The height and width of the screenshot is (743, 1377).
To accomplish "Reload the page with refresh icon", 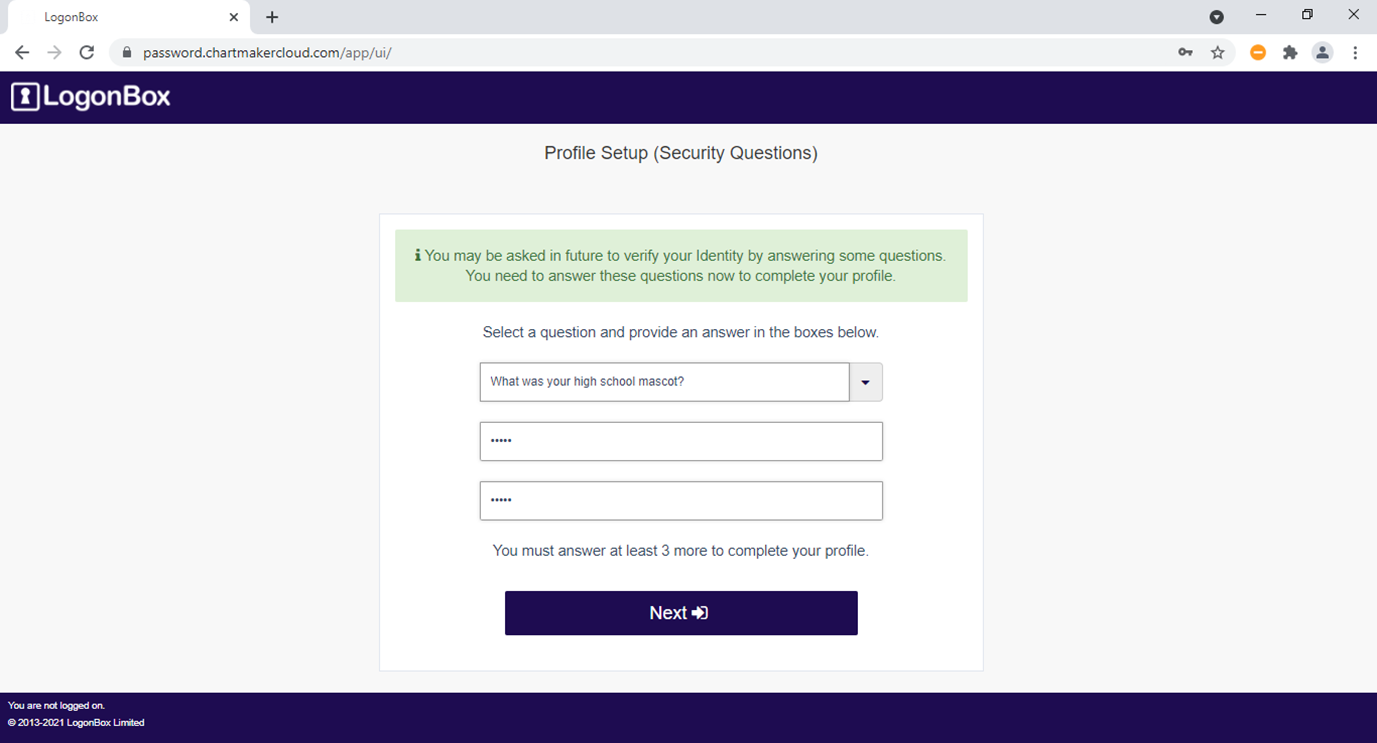I will [x=87, y=53].
